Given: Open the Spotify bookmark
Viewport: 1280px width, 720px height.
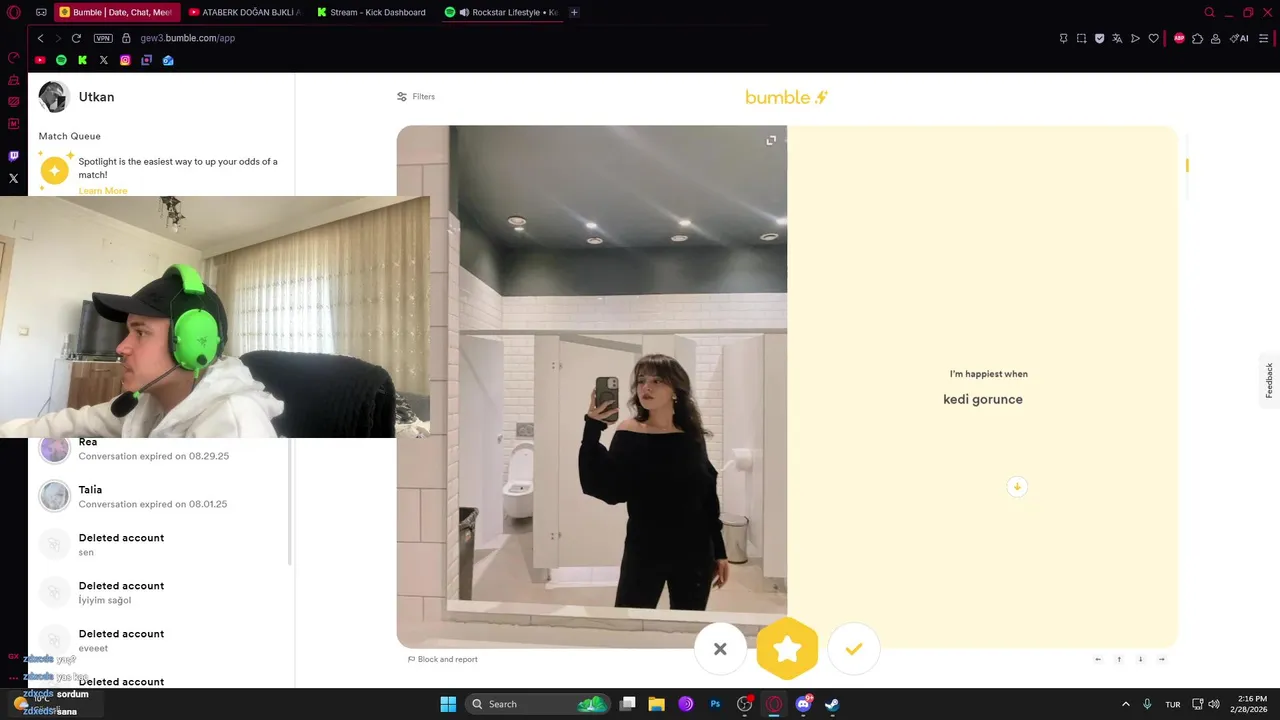Looking at the screenshot, I should [61, 60].
